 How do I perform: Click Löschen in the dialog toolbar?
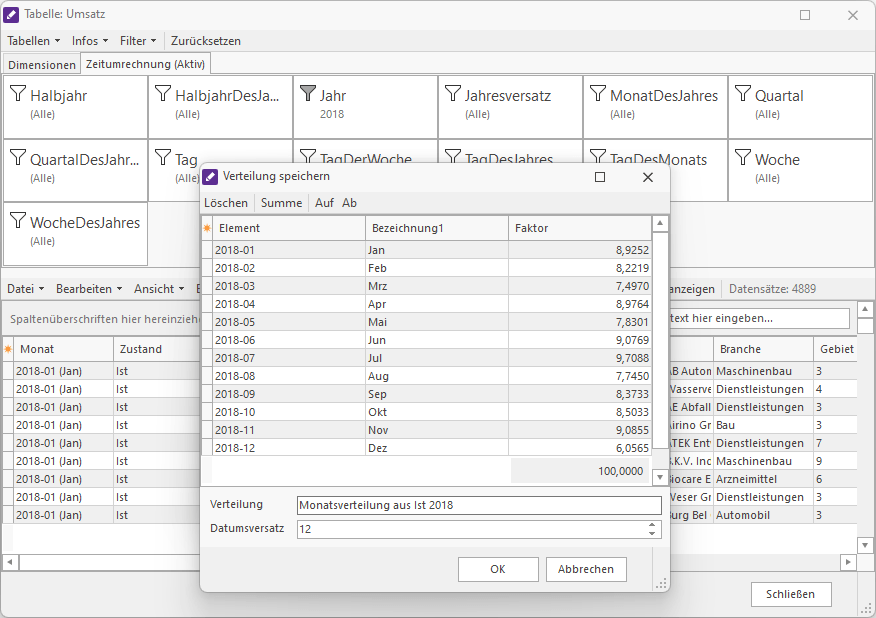pos(226,203)
